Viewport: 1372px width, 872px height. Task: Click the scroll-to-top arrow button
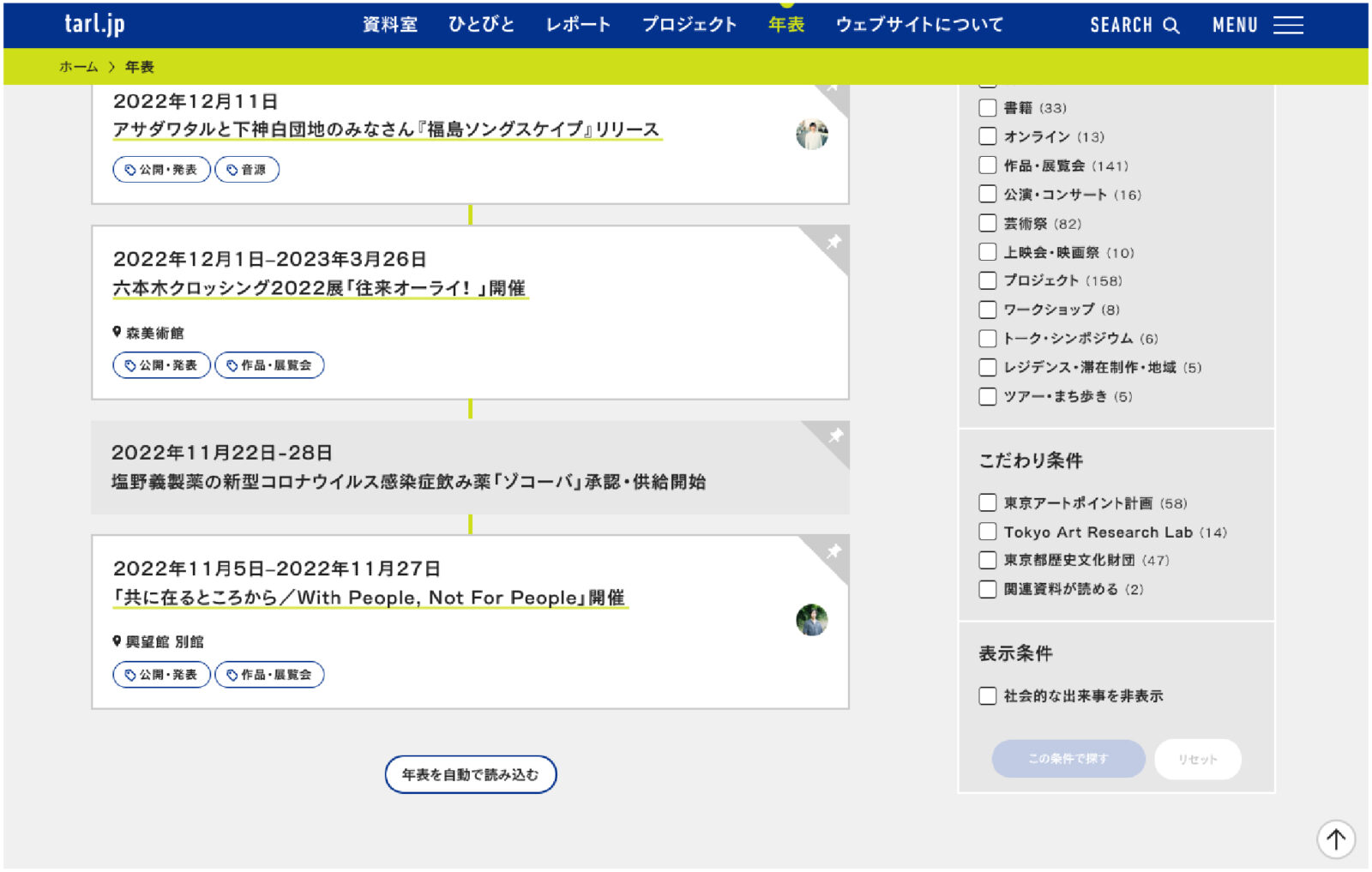(x=1335, y=839)
